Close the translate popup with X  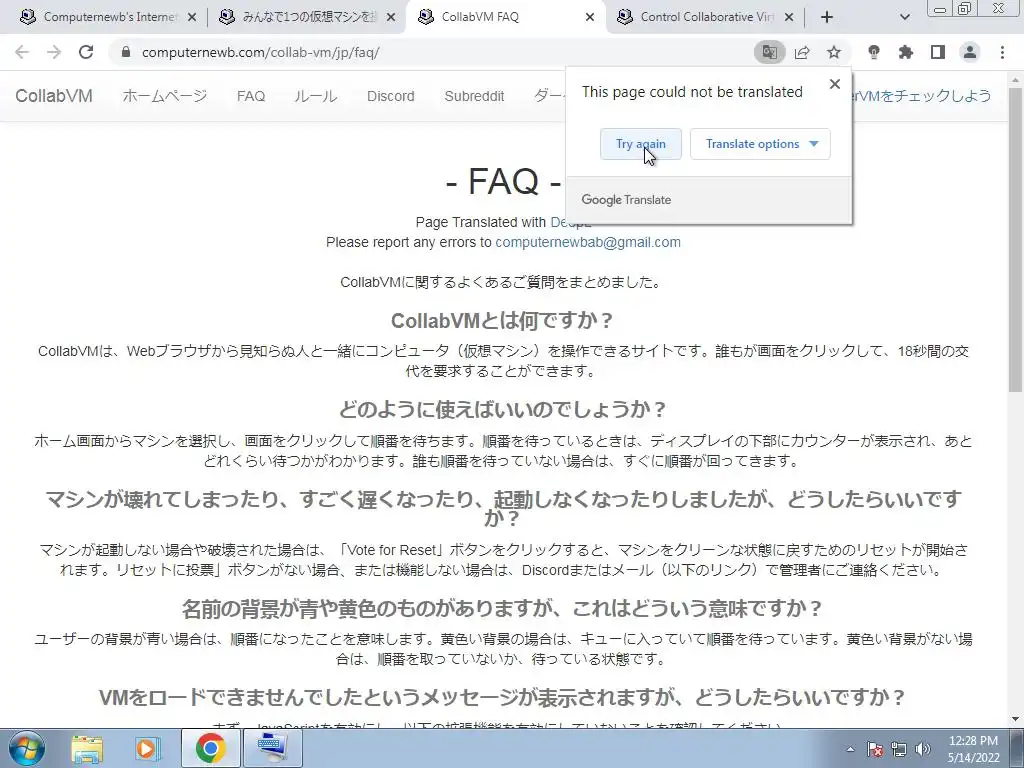click(835, 84)
